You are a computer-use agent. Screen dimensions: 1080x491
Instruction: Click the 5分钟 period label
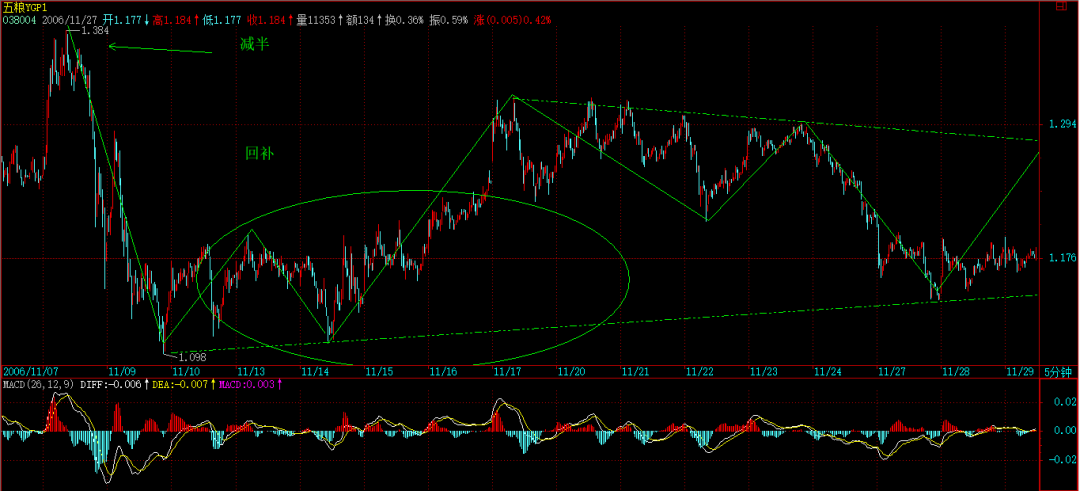(x=1058, y=371)
